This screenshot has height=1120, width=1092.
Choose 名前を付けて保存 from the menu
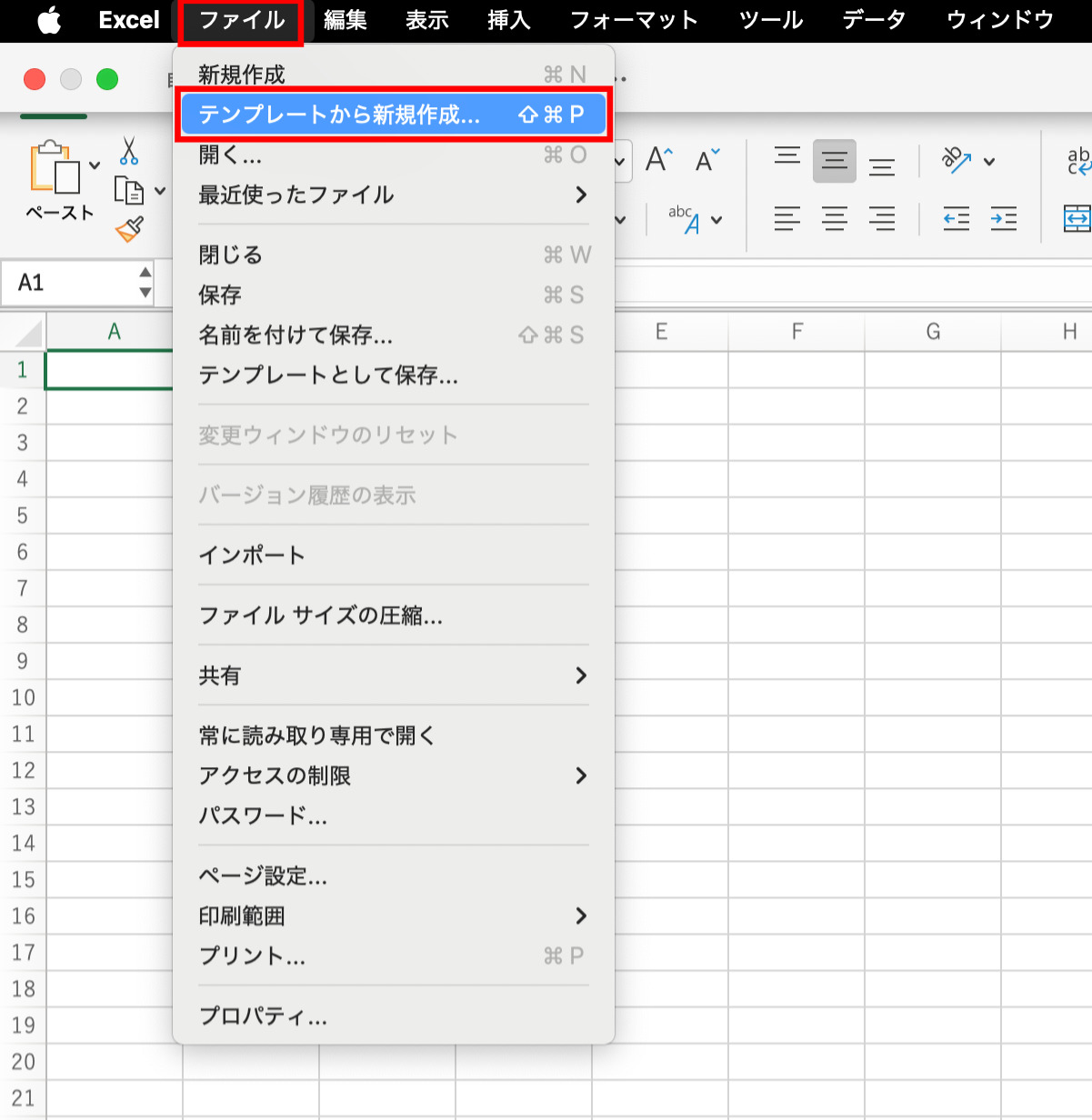tap(295, 335)
